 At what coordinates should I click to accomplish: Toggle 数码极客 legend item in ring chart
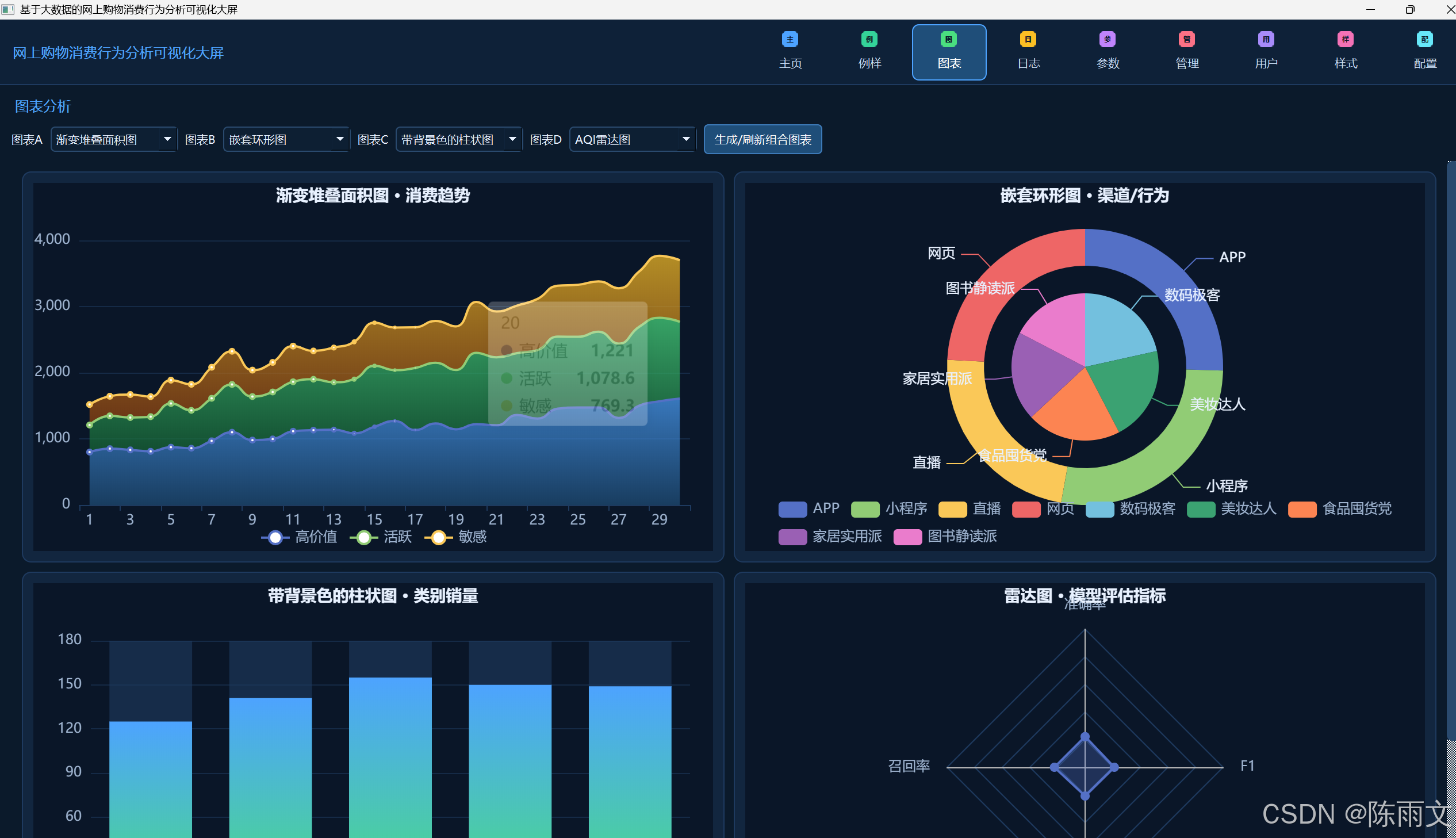pos(1131,509)
